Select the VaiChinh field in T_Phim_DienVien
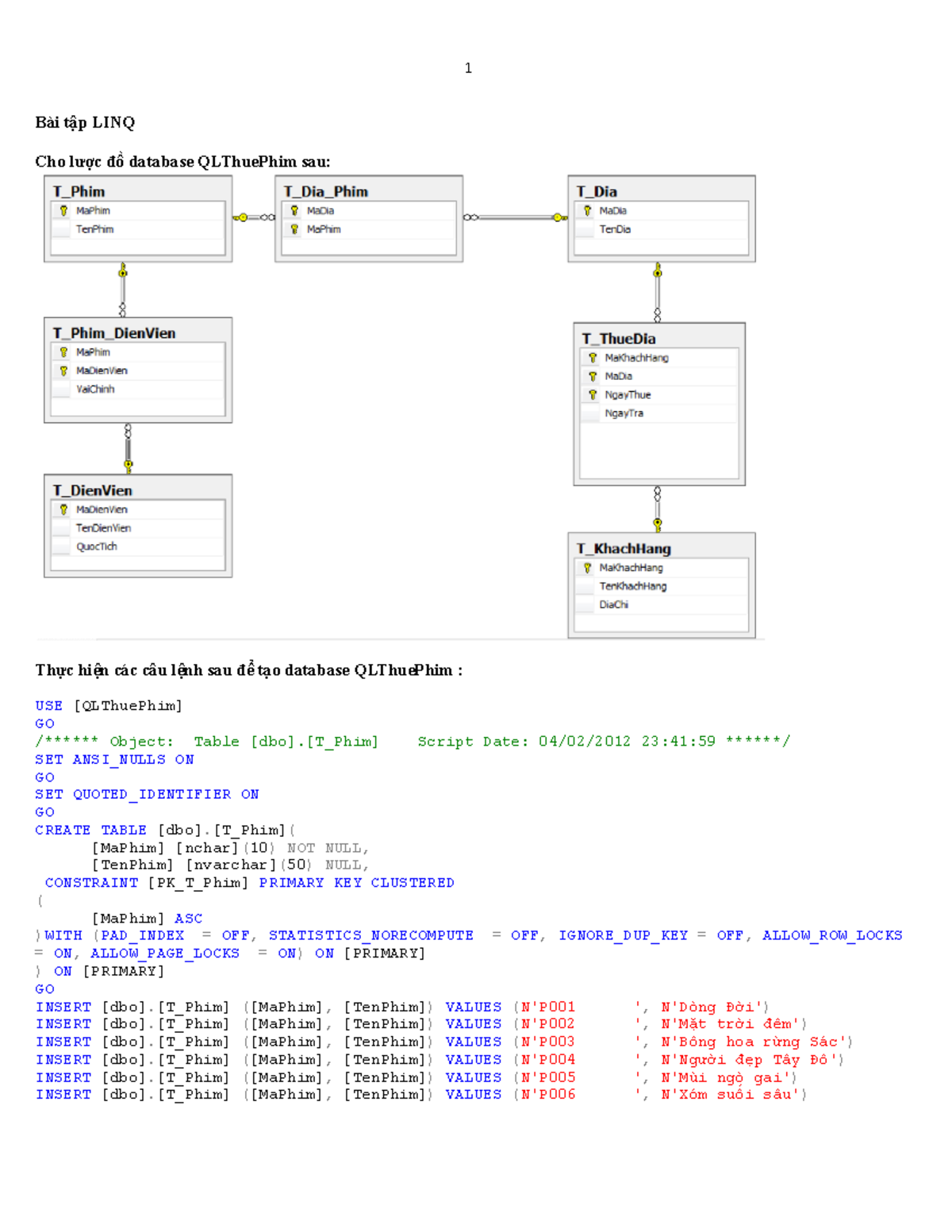This screenshot has width=952, height=1232. point(95,389)
